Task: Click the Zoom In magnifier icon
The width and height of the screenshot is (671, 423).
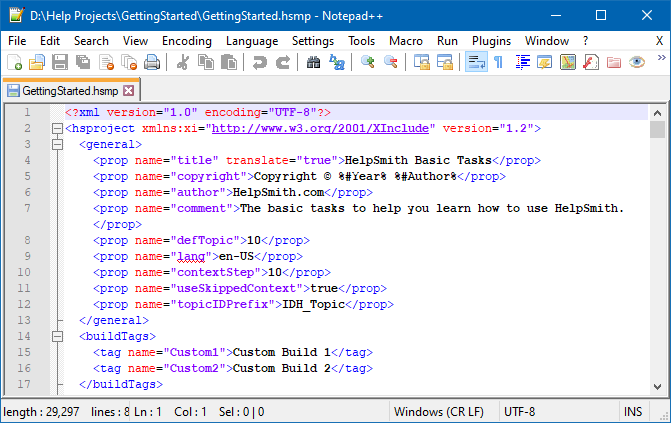Action: coord(367,62)
